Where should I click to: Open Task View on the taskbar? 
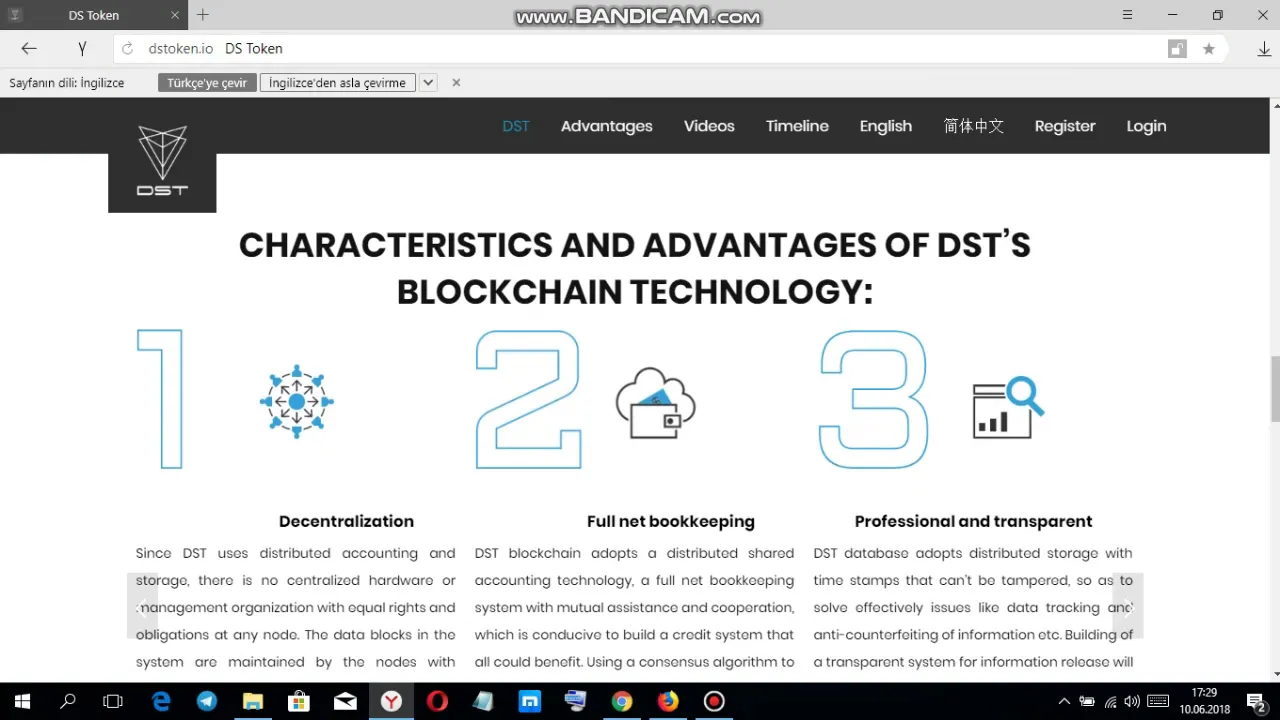point(113,701)
